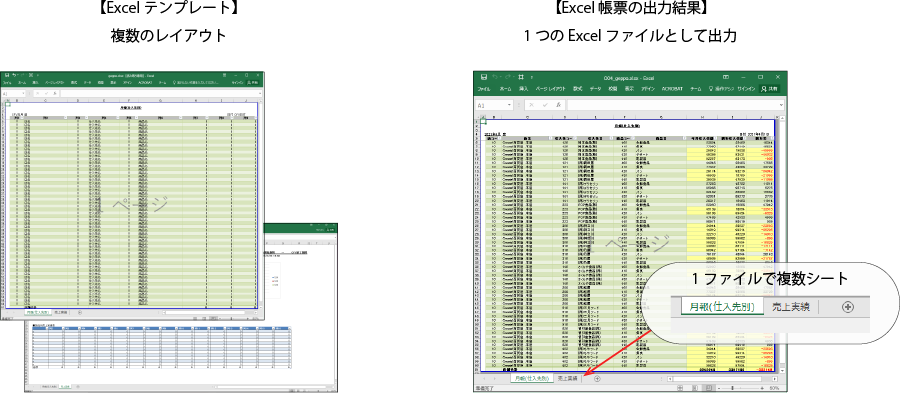Image resolution: width=900 pixels, height=393 pixels.
Task: Click the cancel X beside output window formula bar
Action: point(532,105)
